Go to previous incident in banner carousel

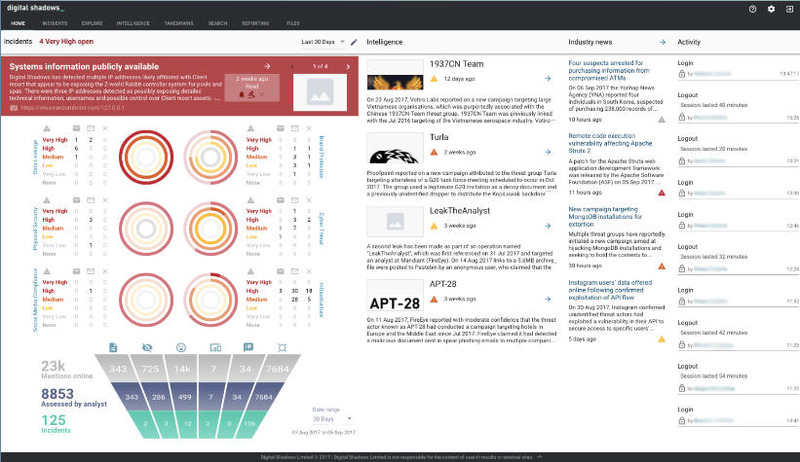coord(290,66)
